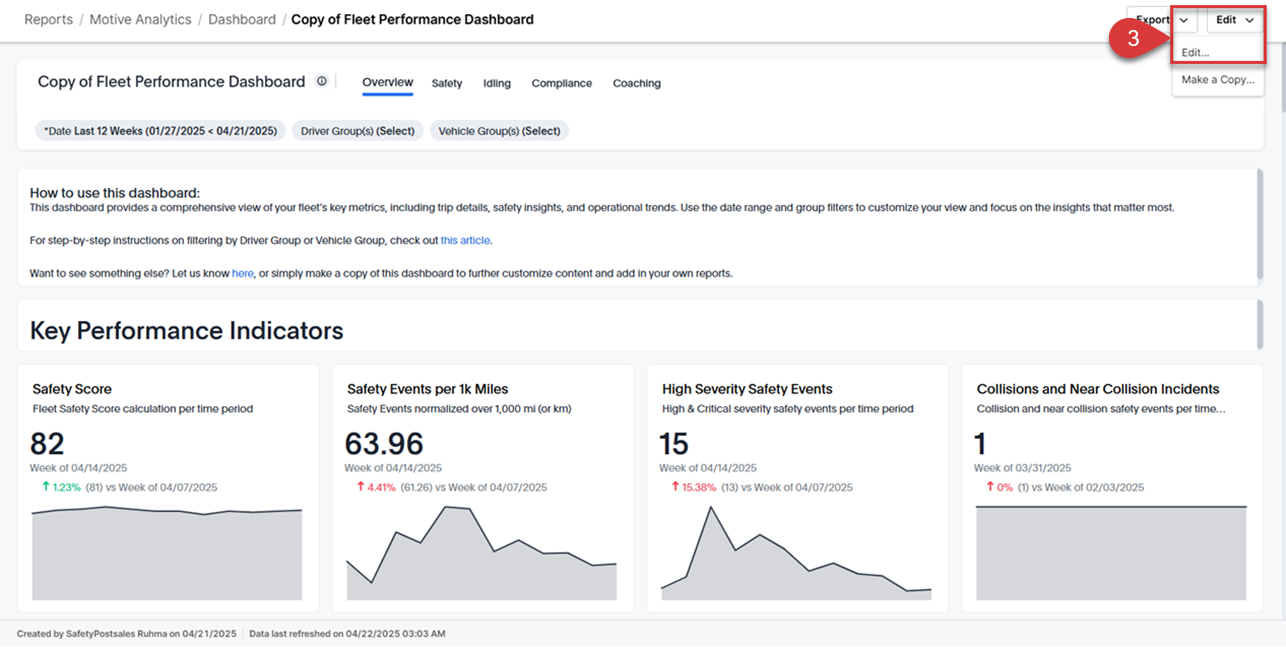The height and width of the screenshot is (647, 1286).
Task: Click the Safety Score trend chart
Action: (167, 553)
